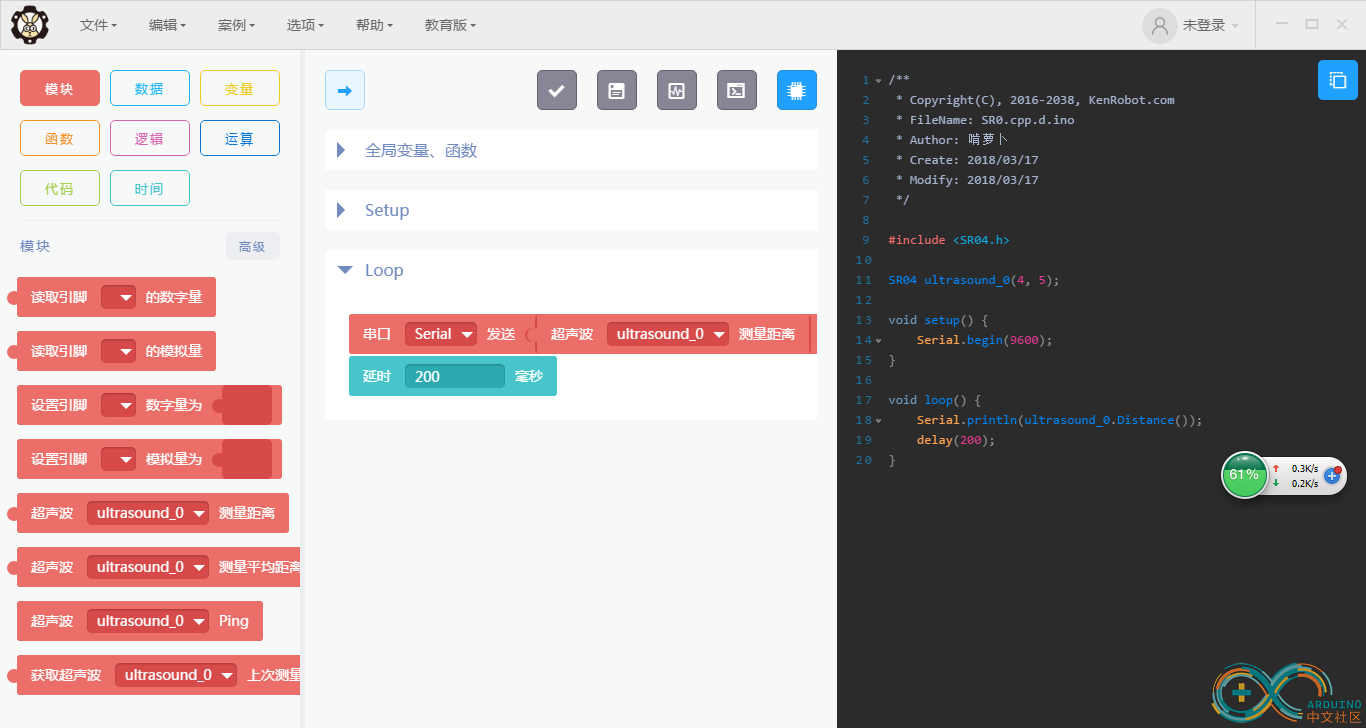Image resolution: width=1366 pixels, height=728 pixels.
Task: Fold code at line 18 arrow
Action: (x=878, y=420)
